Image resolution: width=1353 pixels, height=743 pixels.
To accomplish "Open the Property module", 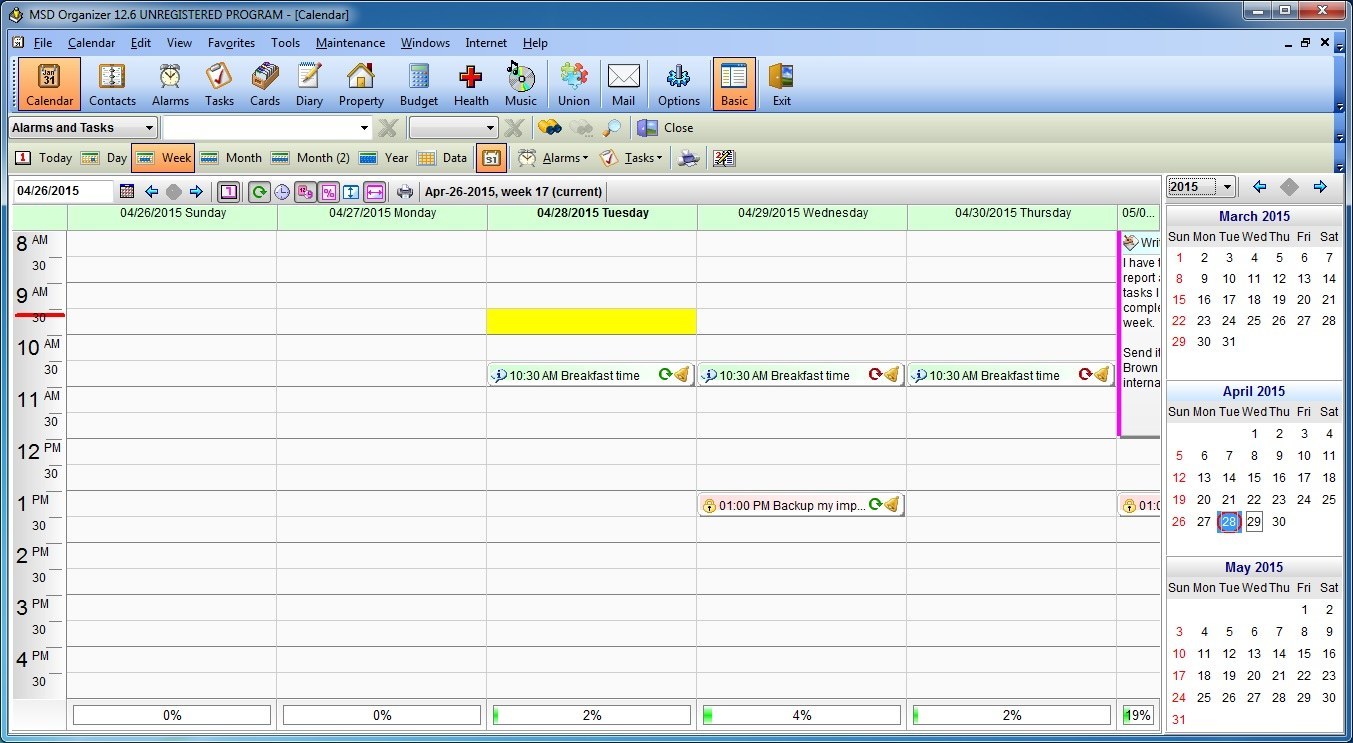I will tap(361, 84).
